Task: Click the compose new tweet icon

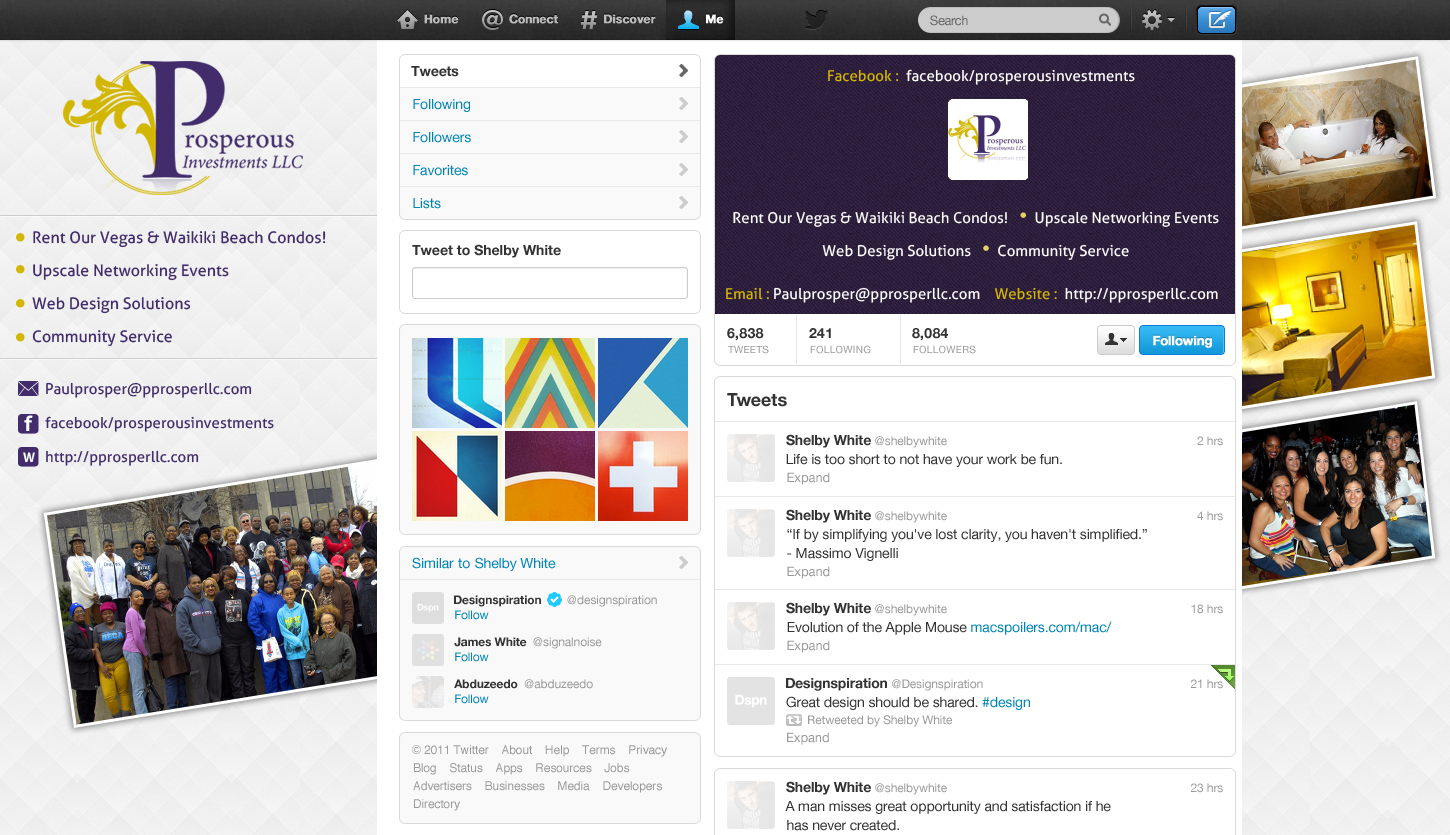Action: (x=1216, y=20)
